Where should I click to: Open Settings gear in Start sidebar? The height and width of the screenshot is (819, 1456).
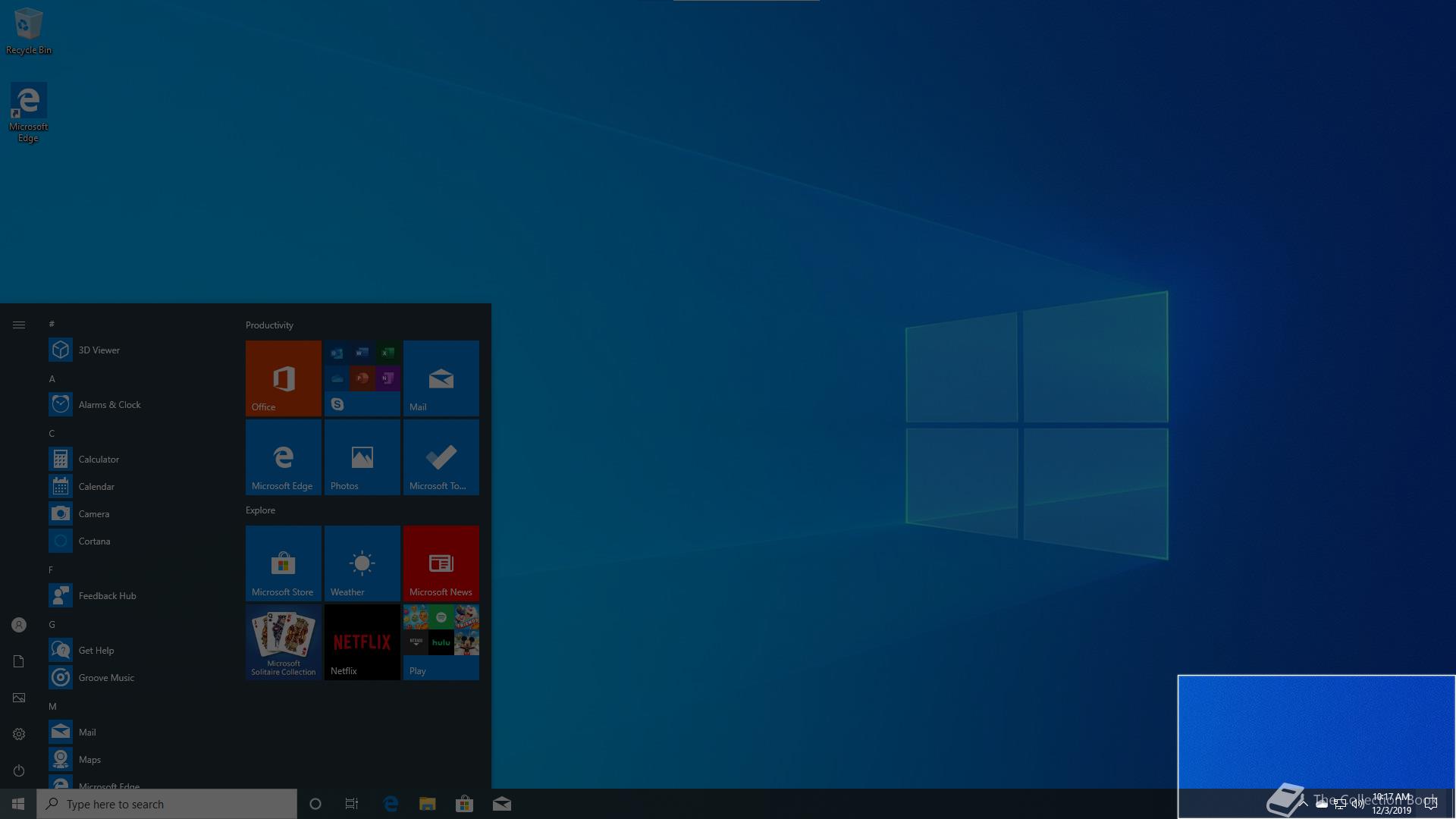tap(19, 734)
